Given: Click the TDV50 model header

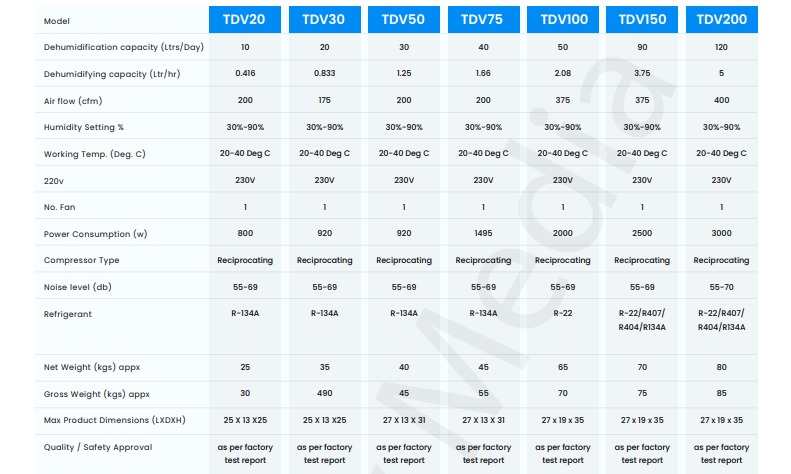Looking at the screenshot, I should 404,20.
